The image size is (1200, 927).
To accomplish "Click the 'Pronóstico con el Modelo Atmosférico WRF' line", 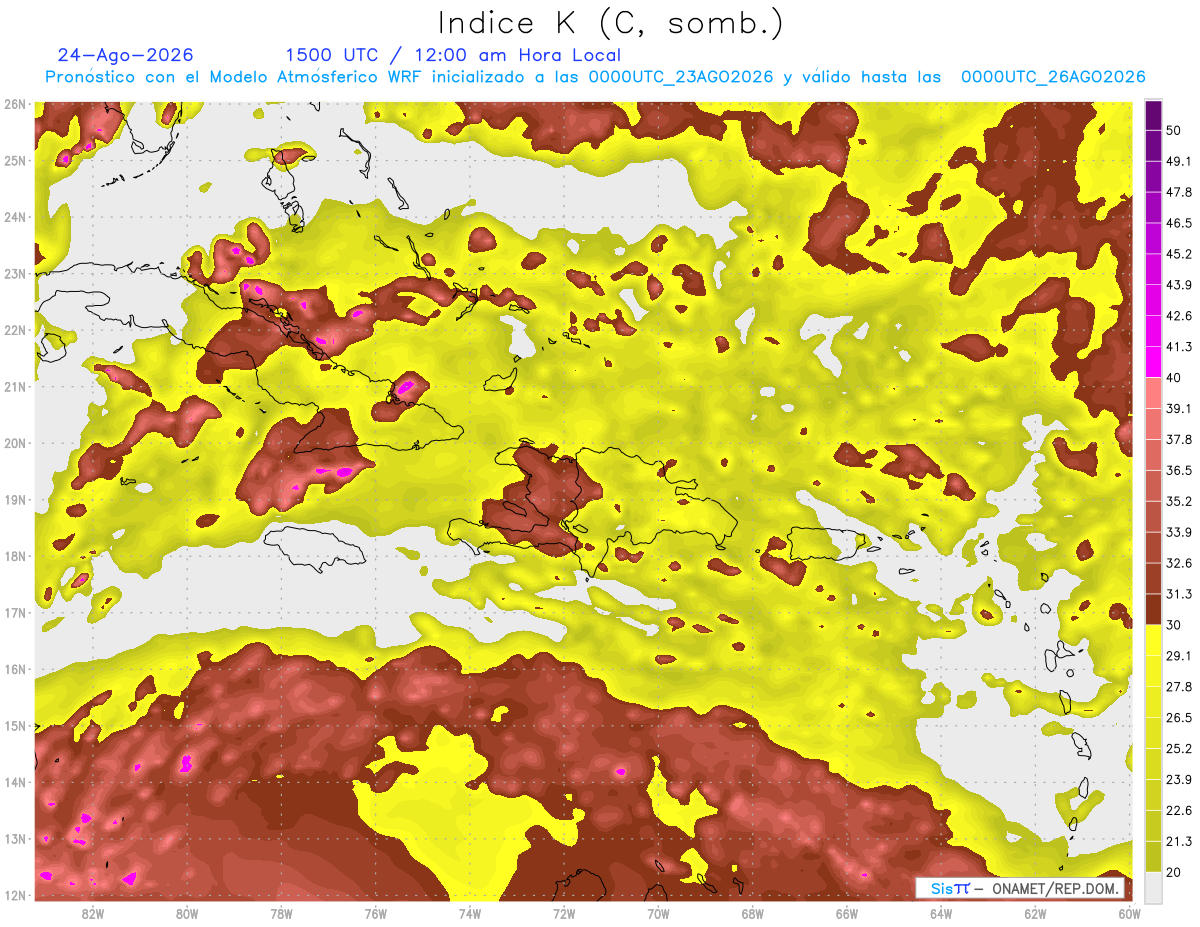I will coord(595,77).
